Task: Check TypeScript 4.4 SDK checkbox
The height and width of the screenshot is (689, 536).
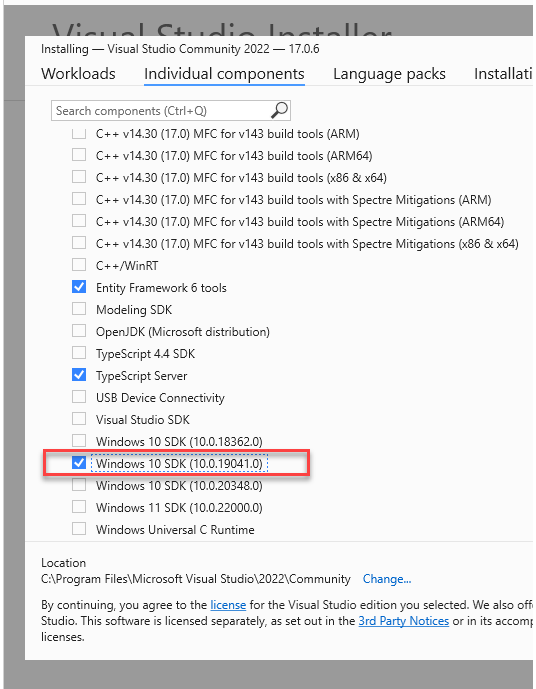Action: tap(79, 352)
